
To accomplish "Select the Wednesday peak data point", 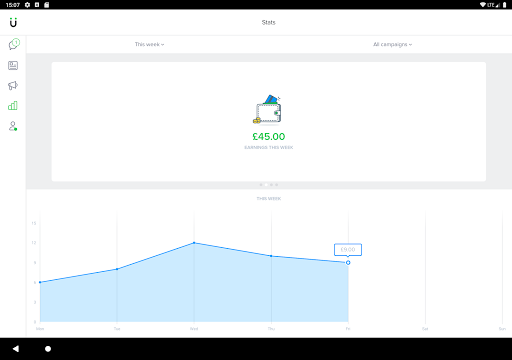I will click(194, 243).
